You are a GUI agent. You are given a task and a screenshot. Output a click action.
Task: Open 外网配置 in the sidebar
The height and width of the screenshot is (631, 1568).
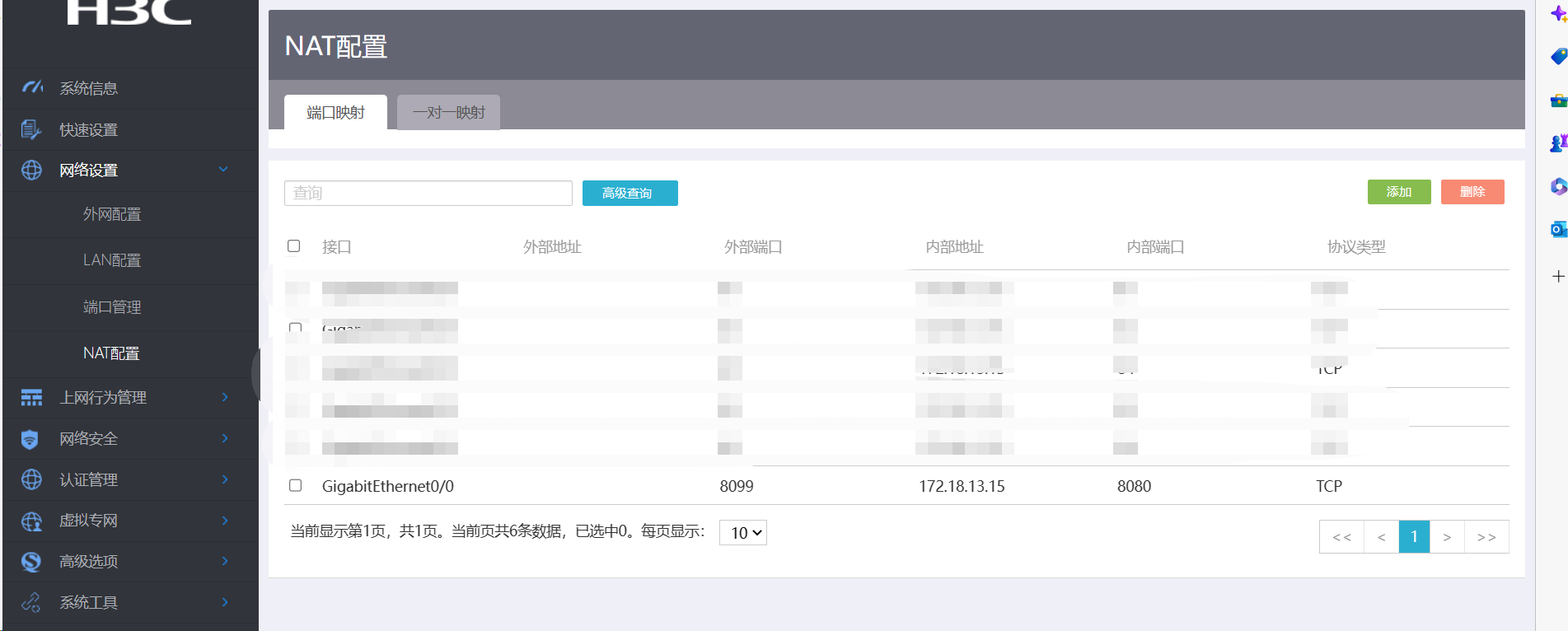pyautogui.click(x=112, y=214)
